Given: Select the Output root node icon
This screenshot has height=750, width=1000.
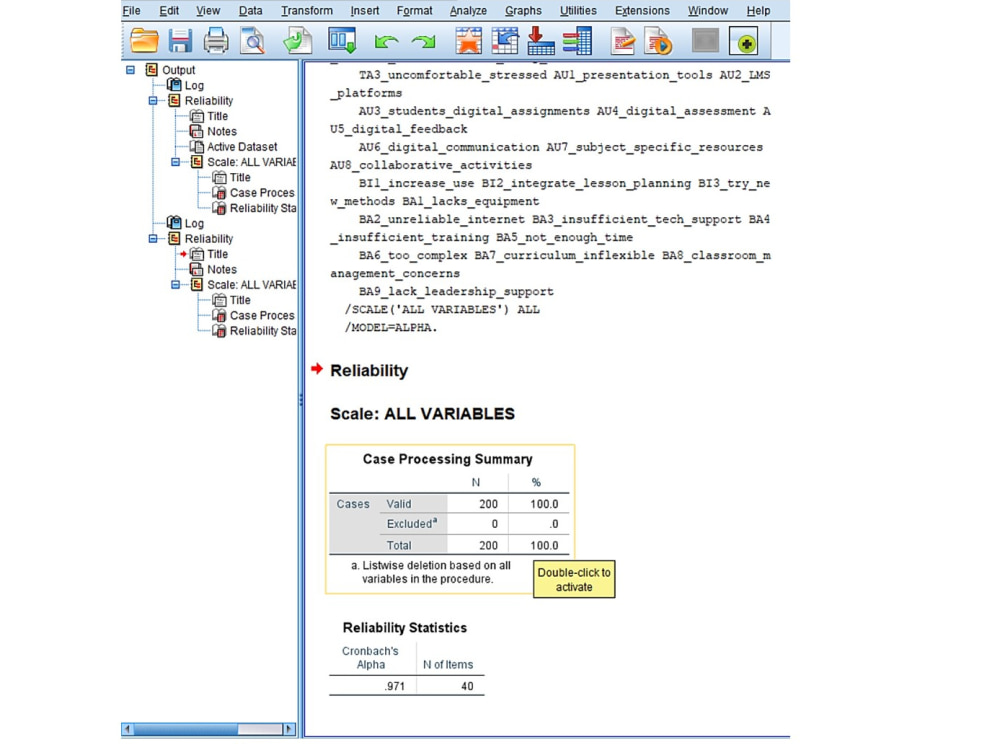Looking at the screenshot, I should click(x=152, y=70).
